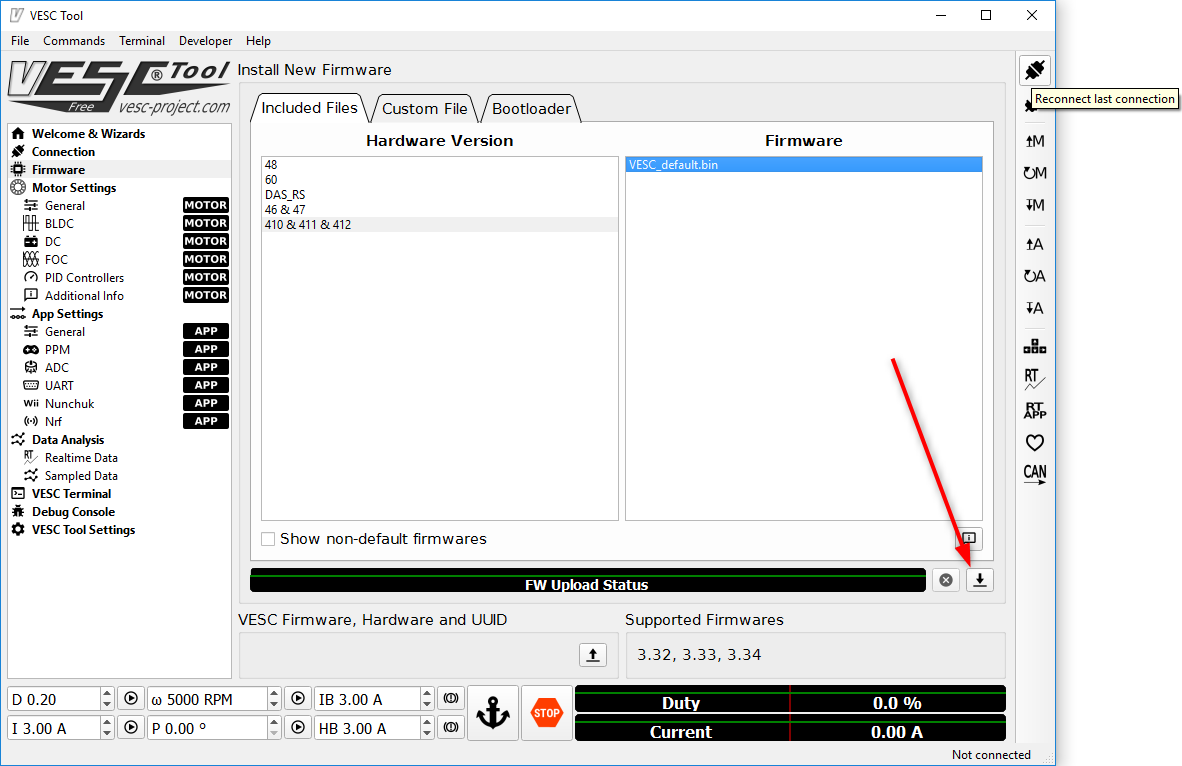
Task: Enable Show non-default firmwares checkbox
Action: 268,539
